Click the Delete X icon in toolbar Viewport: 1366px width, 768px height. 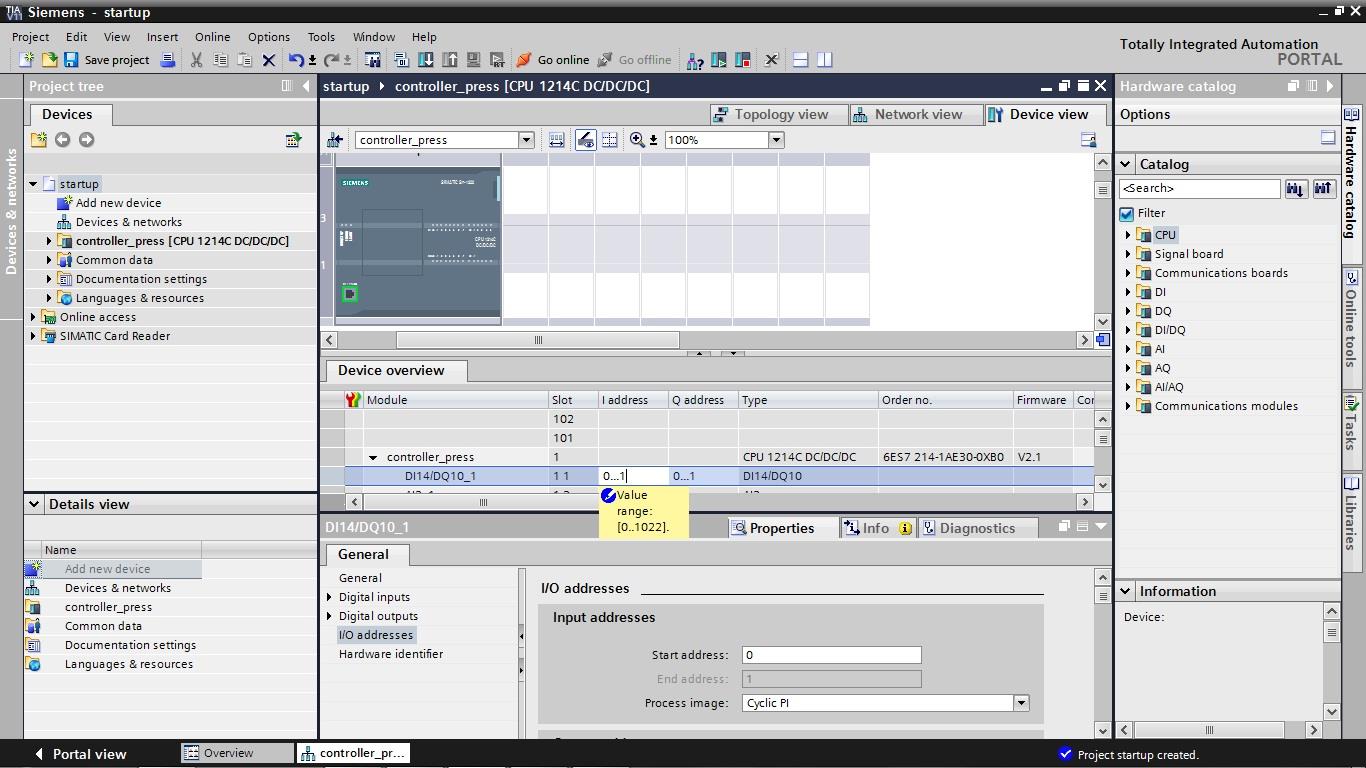268,60
